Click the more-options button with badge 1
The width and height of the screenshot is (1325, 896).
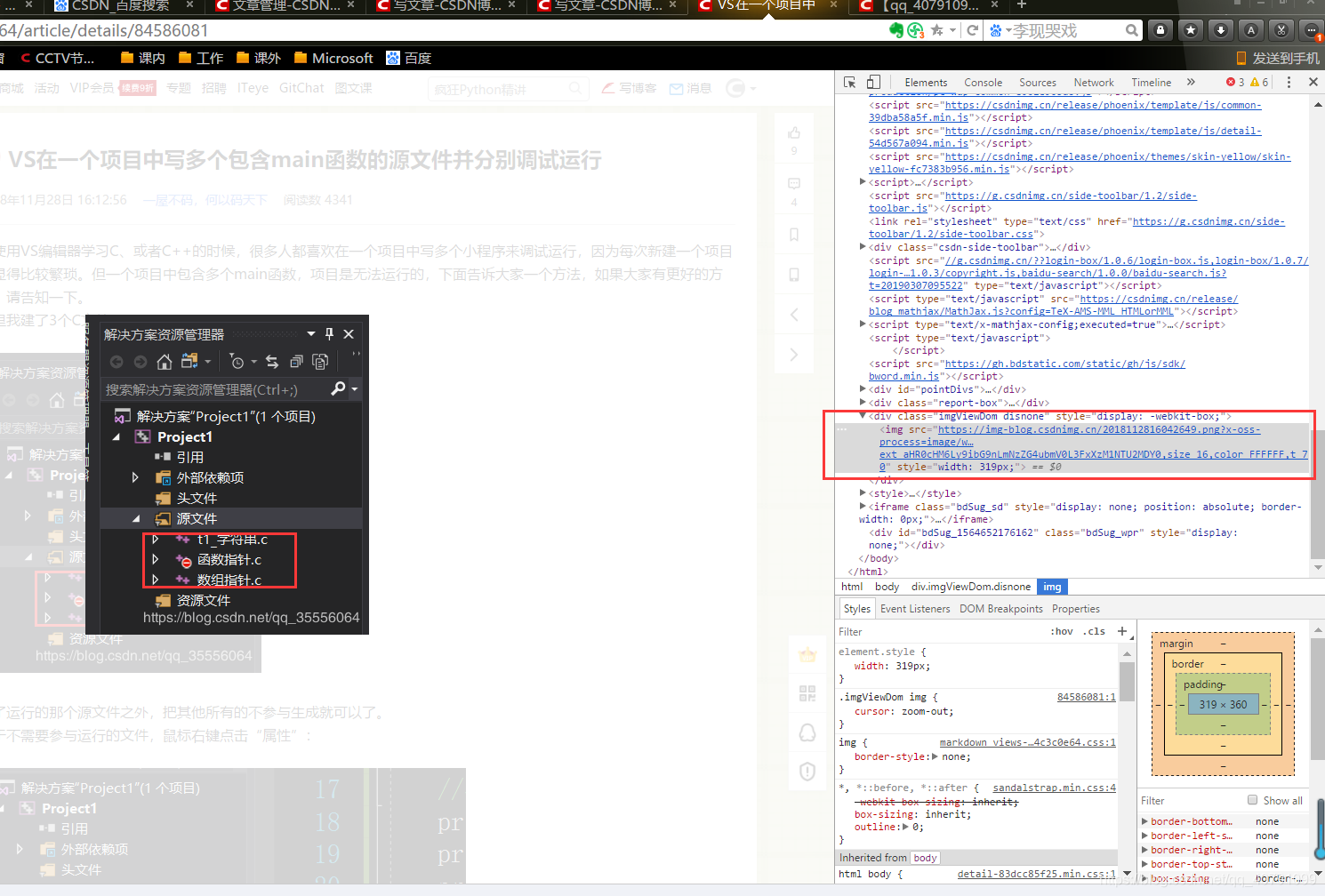tap(1312, 30)
